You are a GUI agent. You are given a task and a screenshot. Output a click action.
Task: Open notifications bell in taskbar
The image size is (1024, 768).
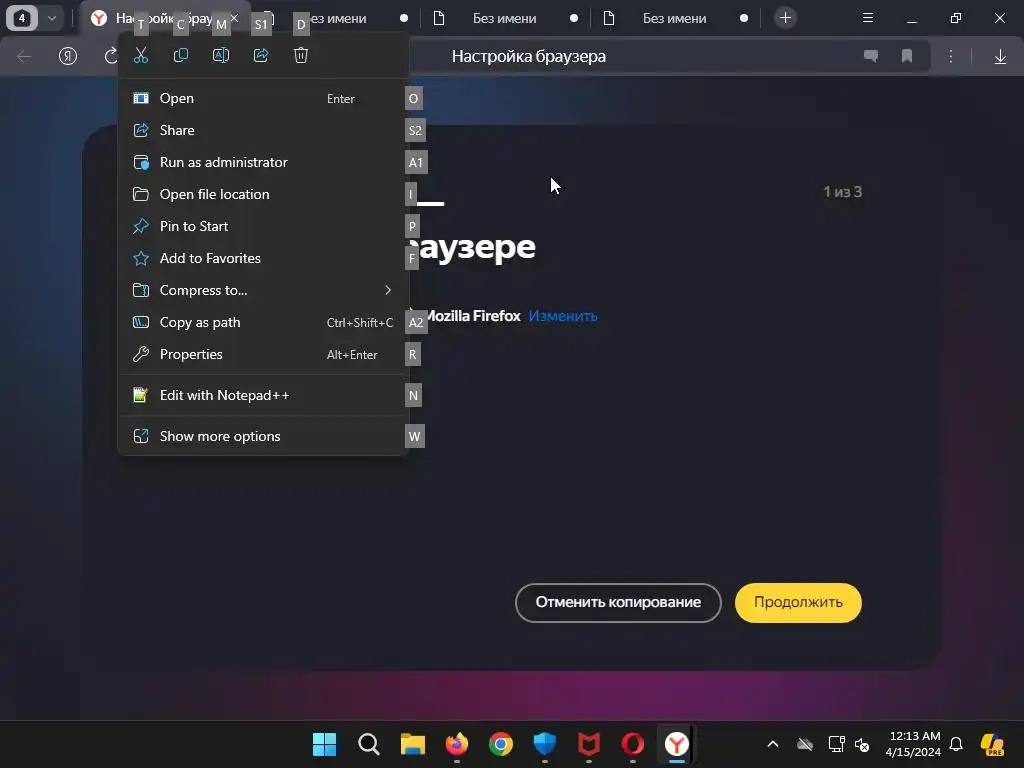(x=956, y=744)
